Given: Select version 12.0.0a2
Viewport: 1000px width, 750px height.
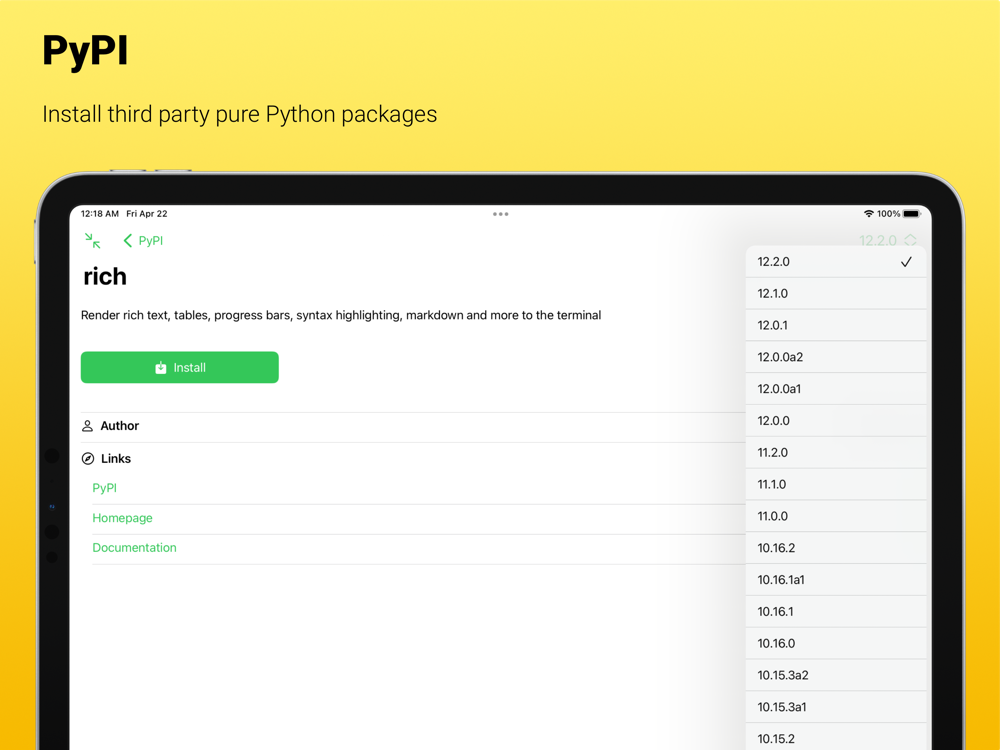Looking at the screenshot, I should 835,357.
